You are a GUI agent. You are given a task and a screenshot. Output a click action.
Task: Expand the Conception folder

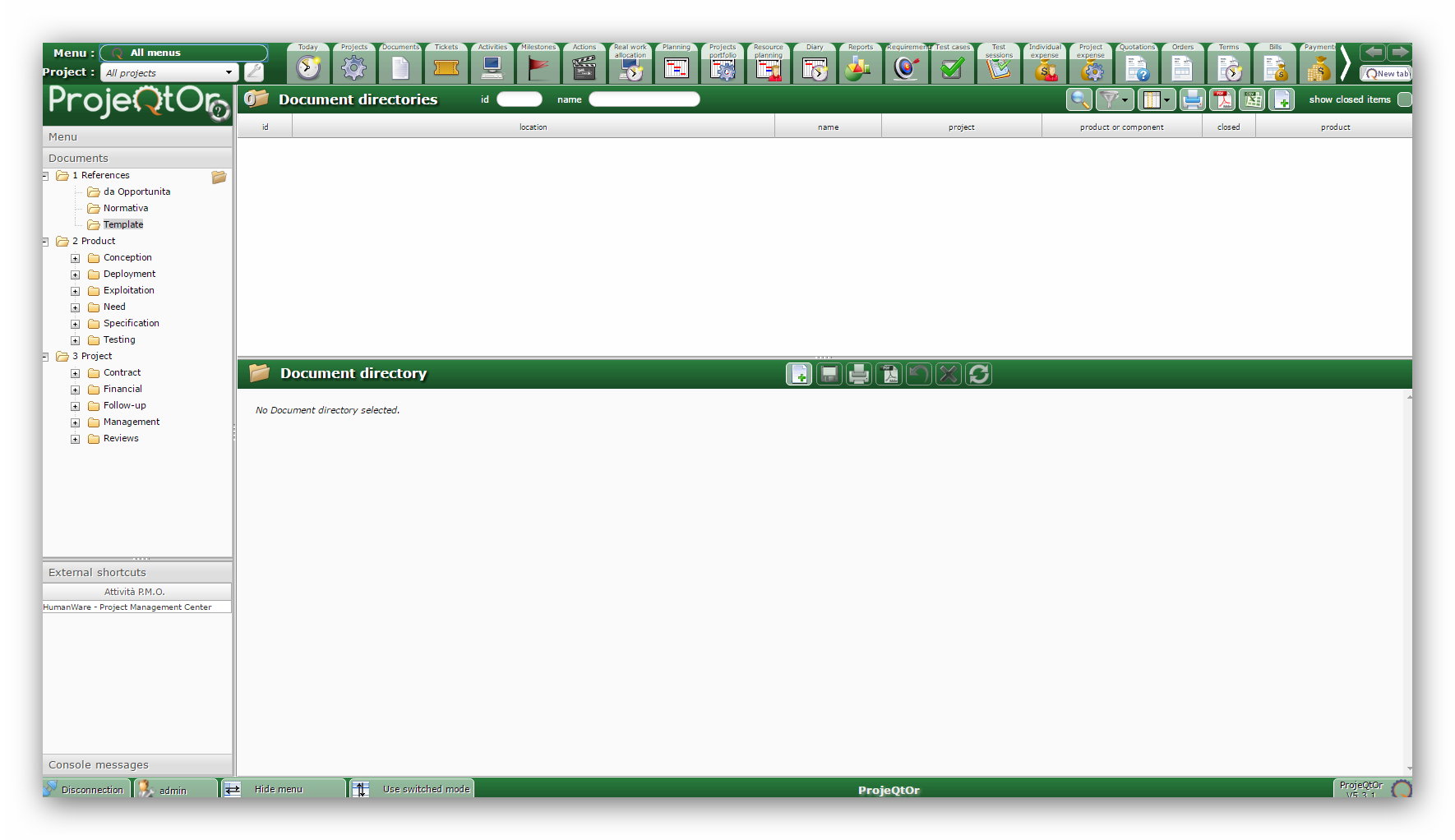click(76, 258)
